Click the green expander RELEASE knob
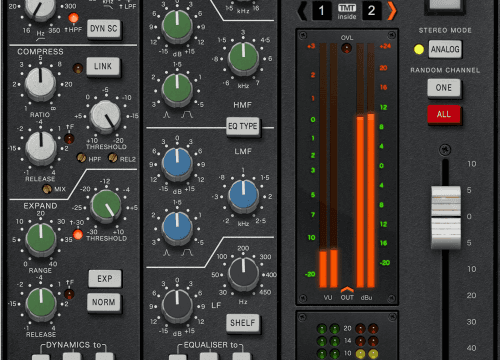Image resolution: width=500 pixels, height=360 pixels. [x=41, y=304]
